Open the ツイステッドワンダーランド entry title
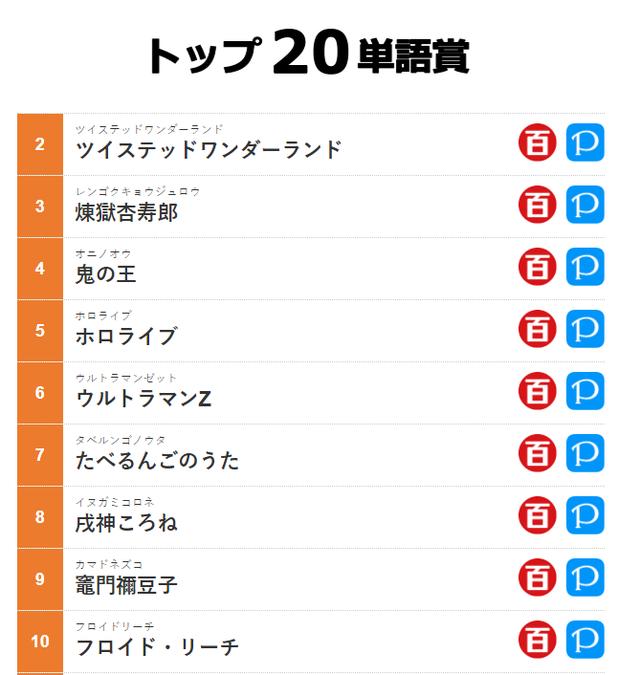The image size is (640, 675). [208, 150]
